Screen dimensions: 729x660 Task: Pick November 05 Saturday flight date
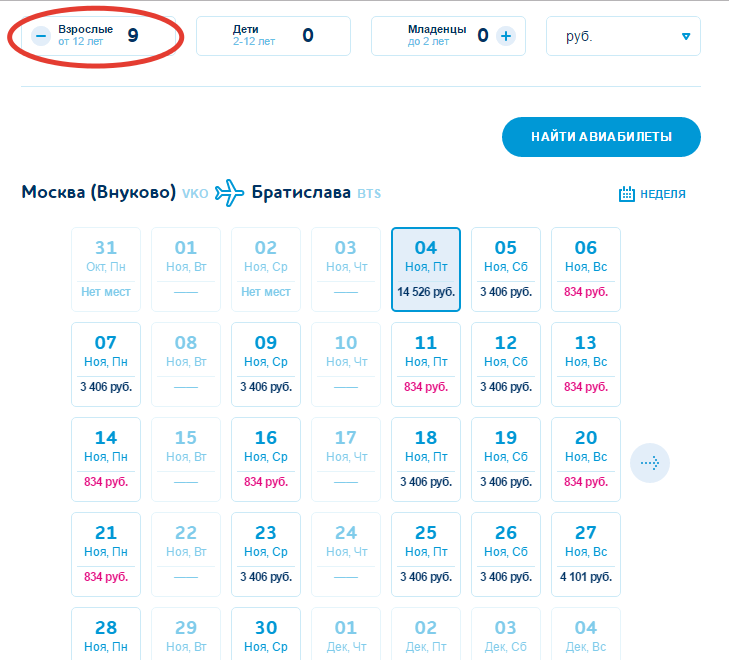(x=506, y=269)
